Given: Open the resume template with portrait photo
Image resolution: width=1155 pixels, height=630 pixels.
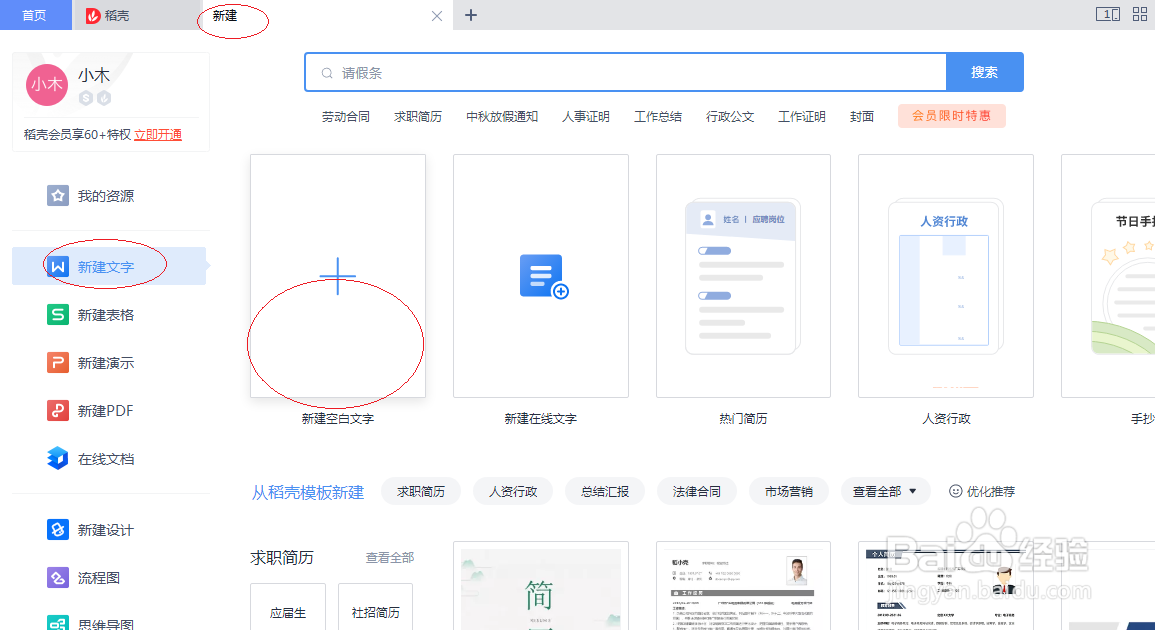Looking at the screenshot, I should (x=743, y=586).
